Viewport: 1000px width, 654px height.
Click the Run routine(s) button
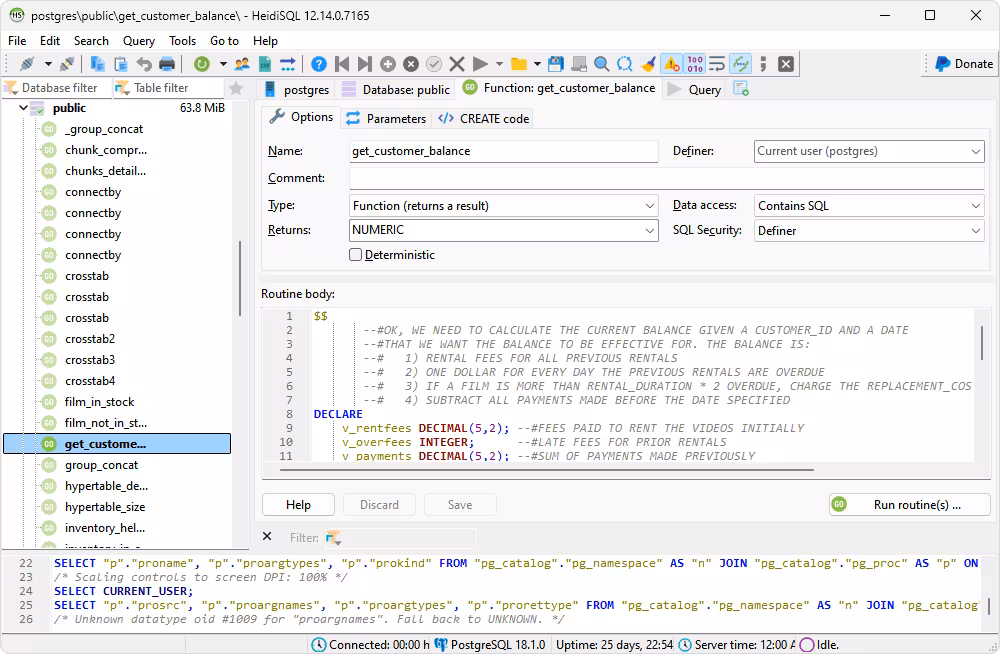(x=909, y=505)
